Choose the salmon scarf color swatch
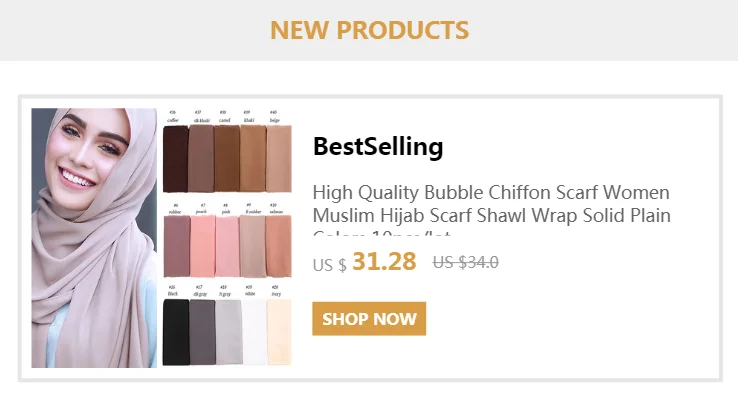 (279, 246)
